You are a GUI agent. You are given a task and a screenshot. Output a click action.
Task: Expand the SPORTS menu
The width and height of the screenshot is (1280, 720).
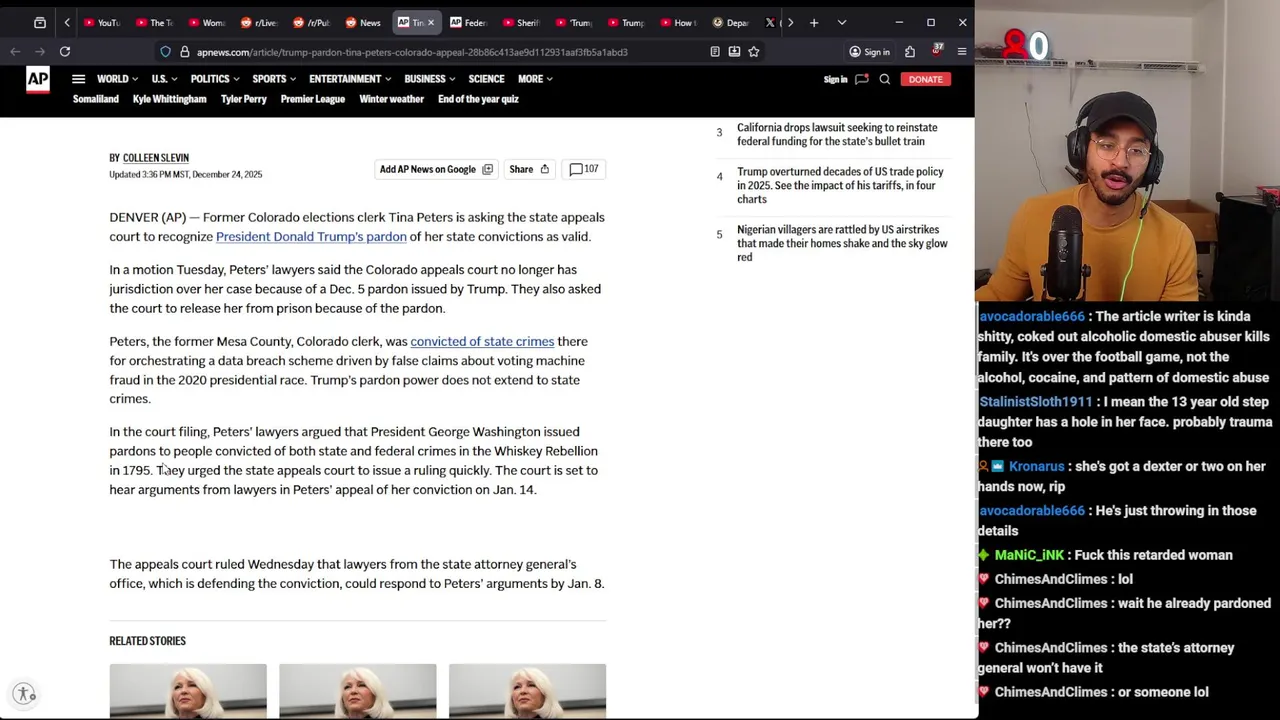274,79
